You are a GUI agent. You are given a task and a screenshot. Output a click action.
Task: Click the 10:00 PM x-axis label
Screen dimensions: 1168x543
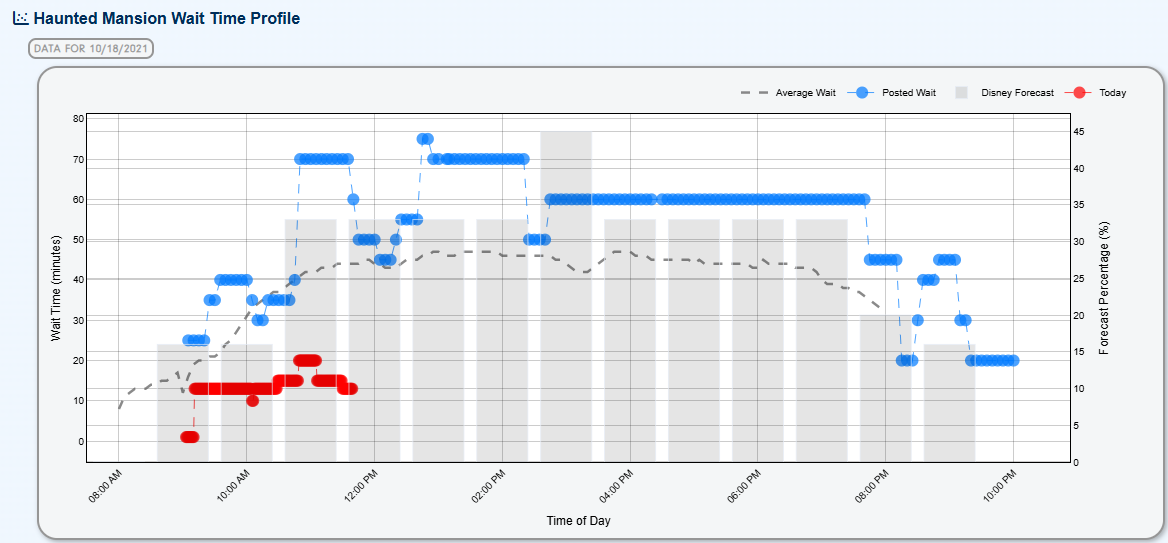1002,487
